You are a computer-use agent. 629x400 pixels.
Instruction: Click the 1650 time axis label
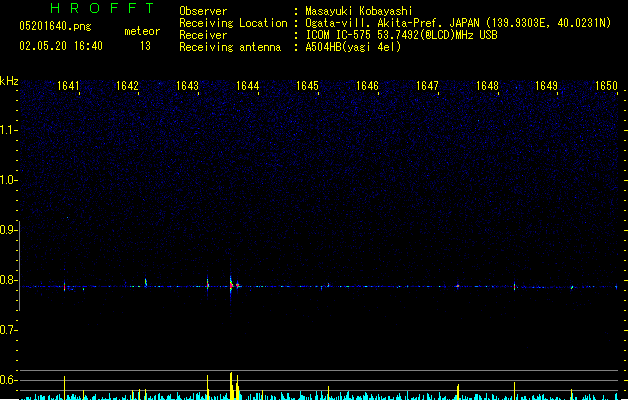coord(606,86)
